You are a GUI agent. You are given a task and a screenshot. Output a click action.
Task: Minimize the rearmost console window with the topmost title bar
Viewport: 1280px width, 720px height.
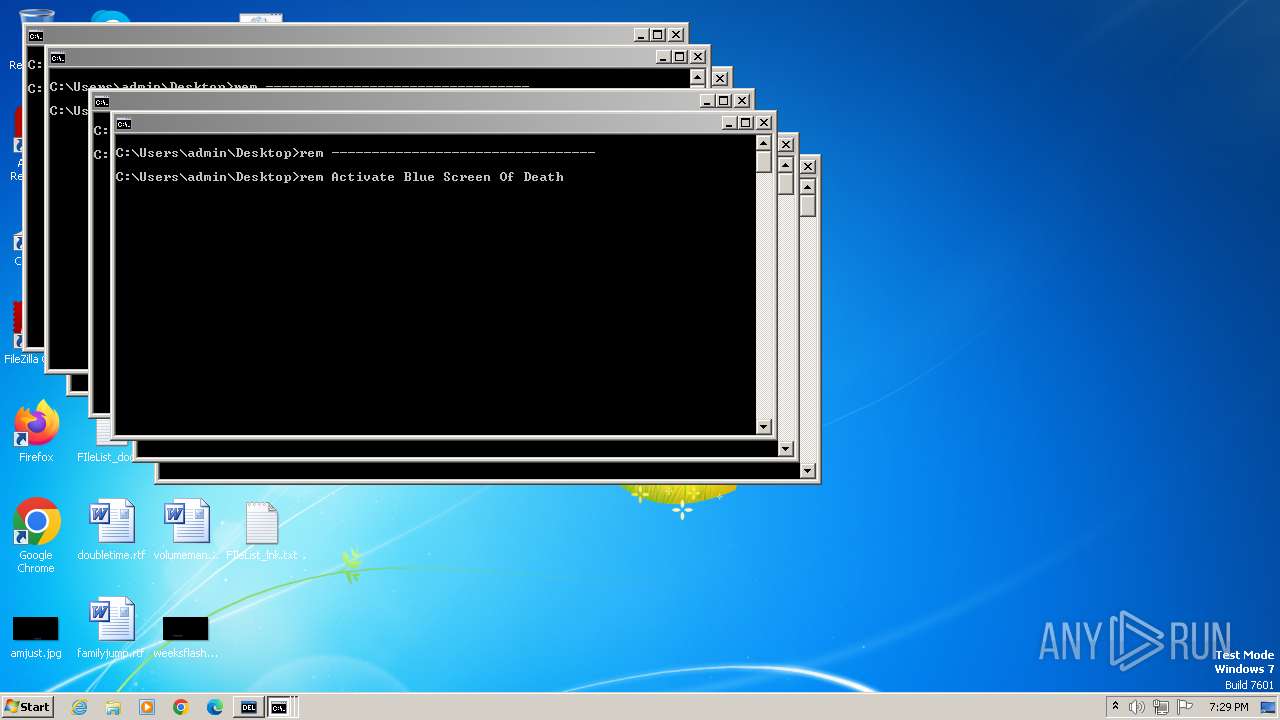pos(640,35)
